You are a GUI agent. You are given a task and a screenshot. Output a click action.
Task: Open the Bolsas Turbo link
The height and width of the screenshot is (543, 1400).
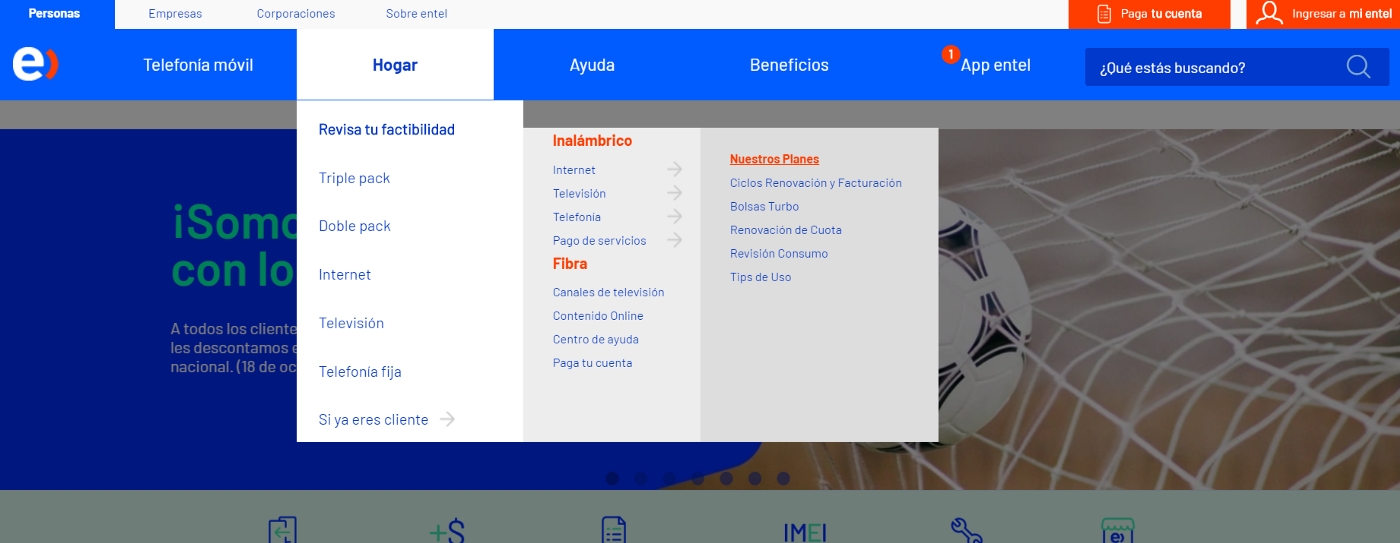click(764, 206)
